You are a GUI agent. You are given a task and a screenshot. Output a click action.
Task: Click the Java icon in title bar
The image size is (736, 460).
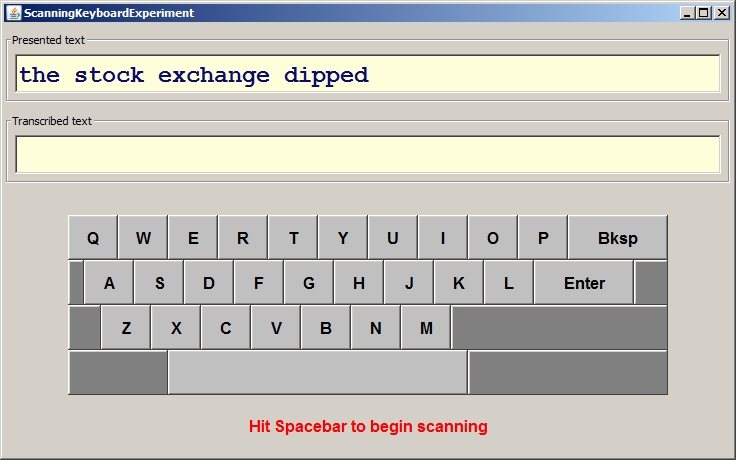tap(14, 13)
